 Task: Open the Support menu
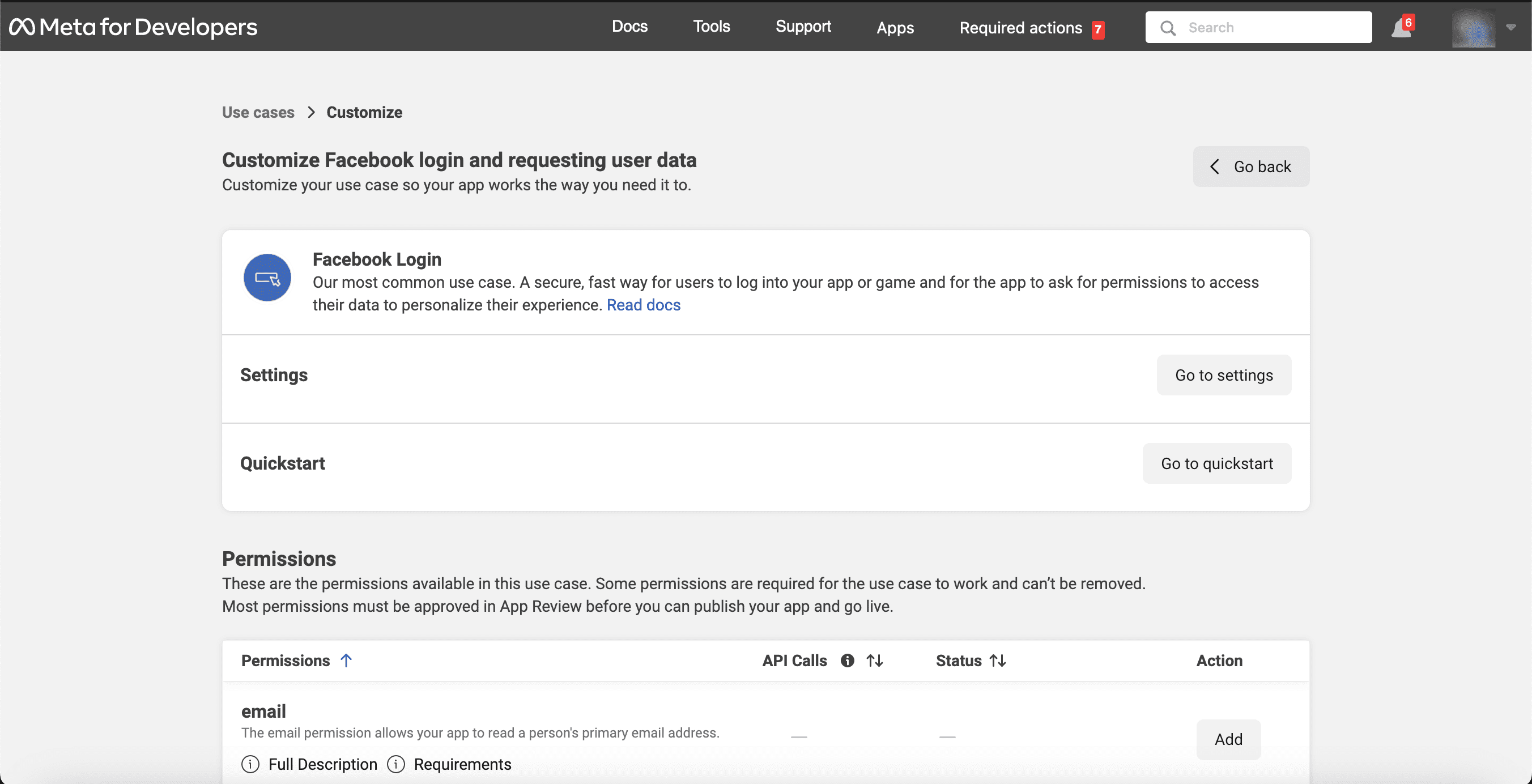coord(803,27)
